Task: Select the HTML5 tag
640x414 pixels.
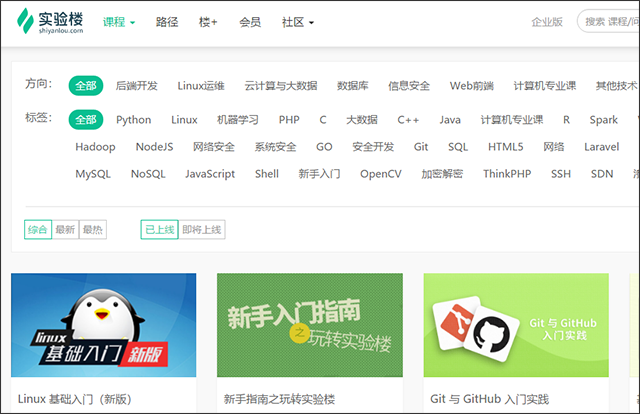Action: click(x=505, y=147)
